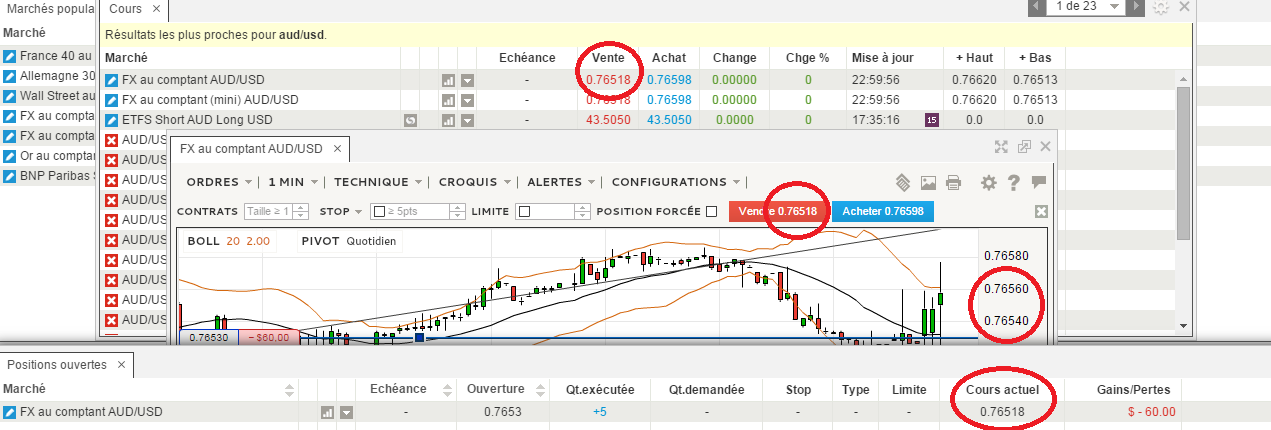Click the -$60.00 position marker on chart
The height and width of the screenshot is (430, 1271).
click(267, 338)
